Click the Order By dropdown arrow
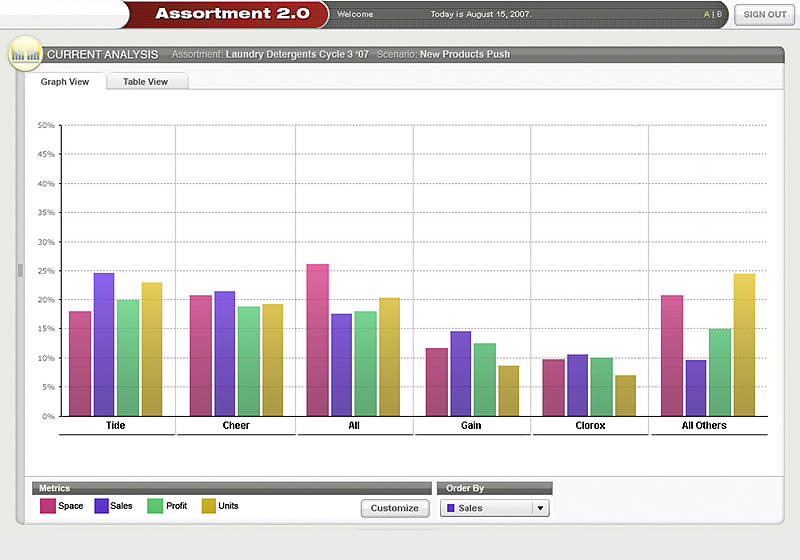Screen dimensions: 800x560 coord(540,508)
